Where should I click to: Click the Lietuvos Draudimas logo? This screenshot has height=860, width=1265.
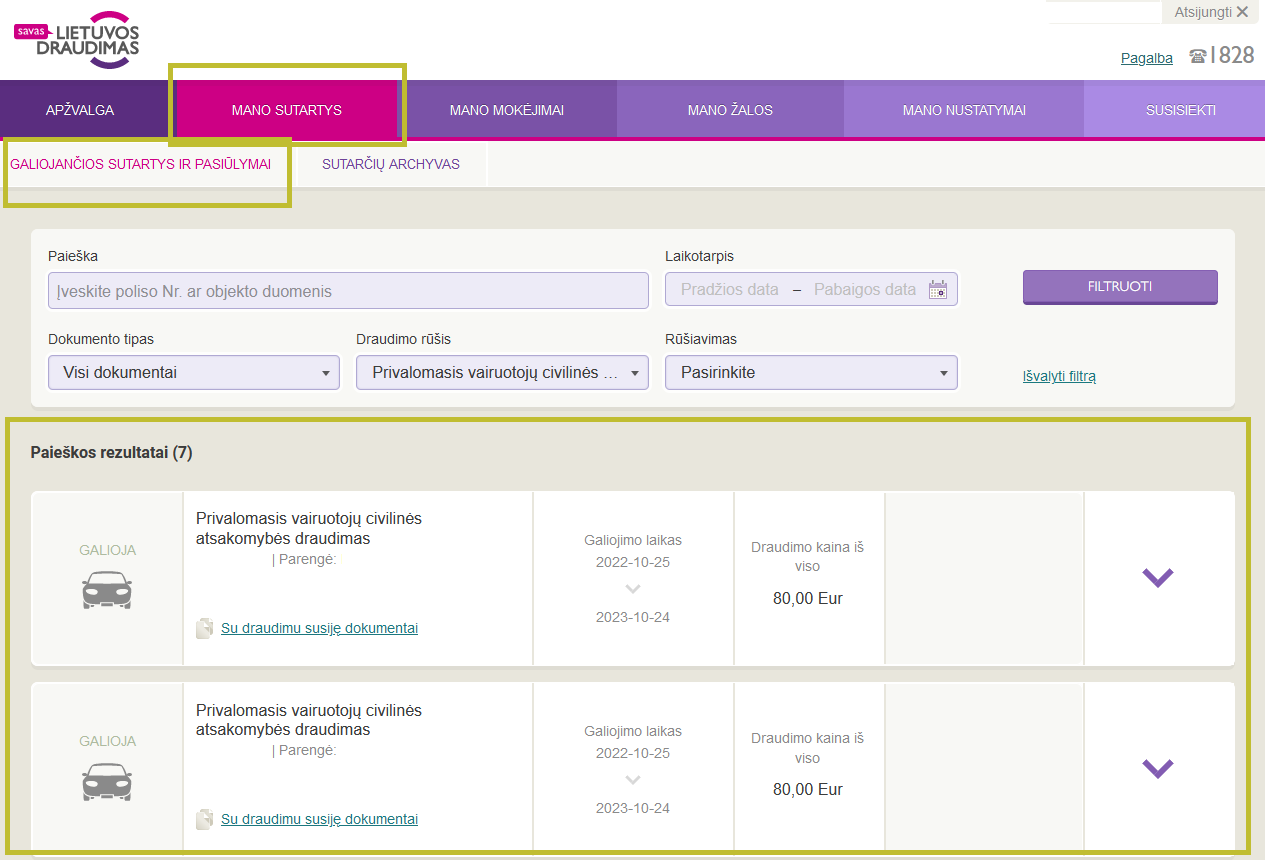(x=76, y=40)
